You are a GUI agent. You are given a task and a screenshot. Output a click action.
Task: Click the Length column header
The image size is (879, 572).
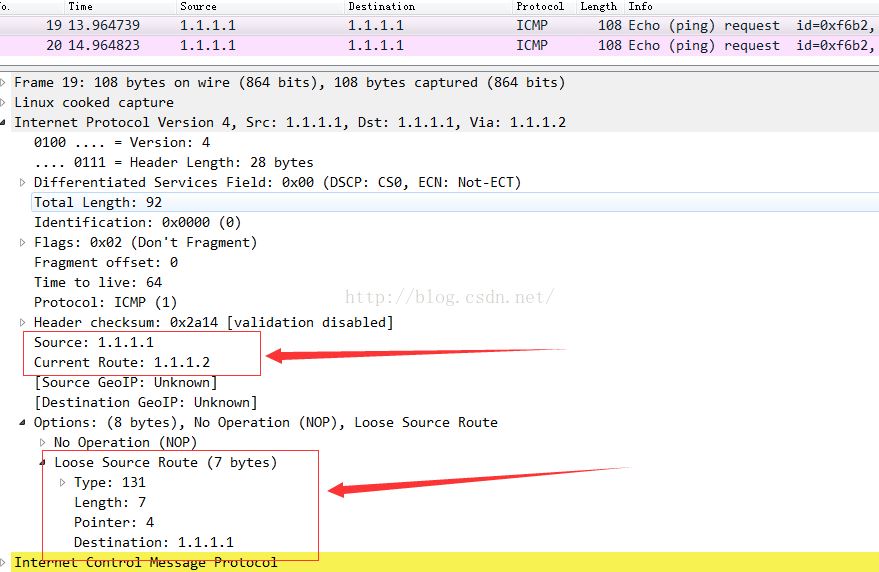[598, 6]
